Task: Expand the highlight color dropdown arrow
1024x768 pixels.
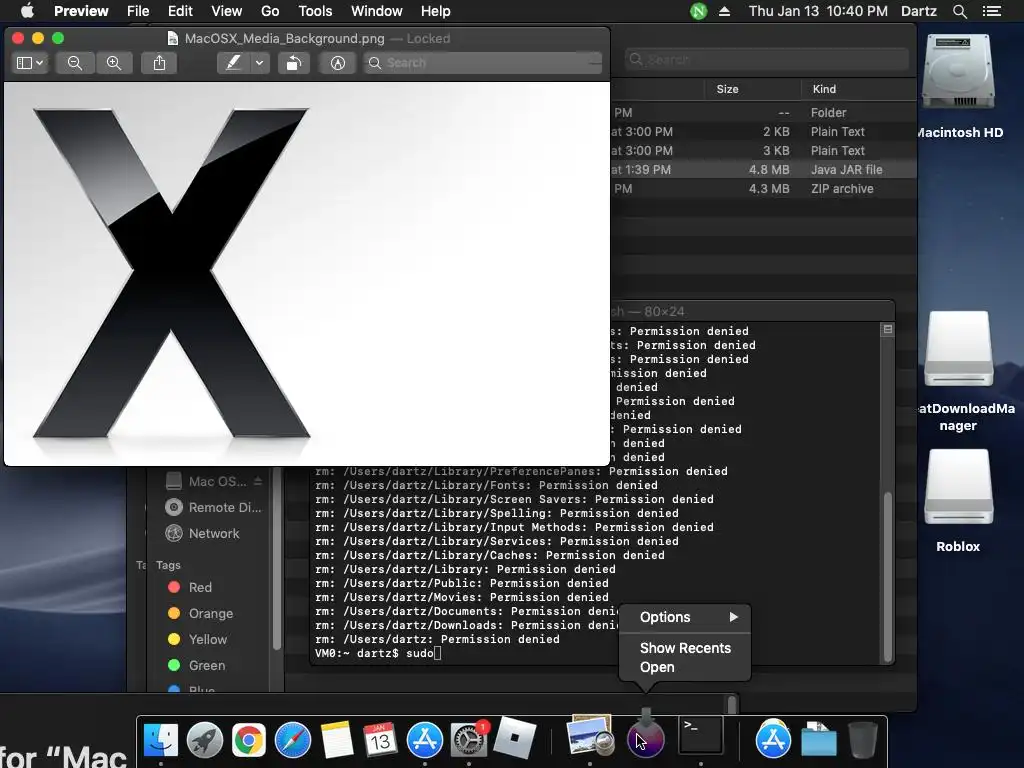Action: [260, 63]
